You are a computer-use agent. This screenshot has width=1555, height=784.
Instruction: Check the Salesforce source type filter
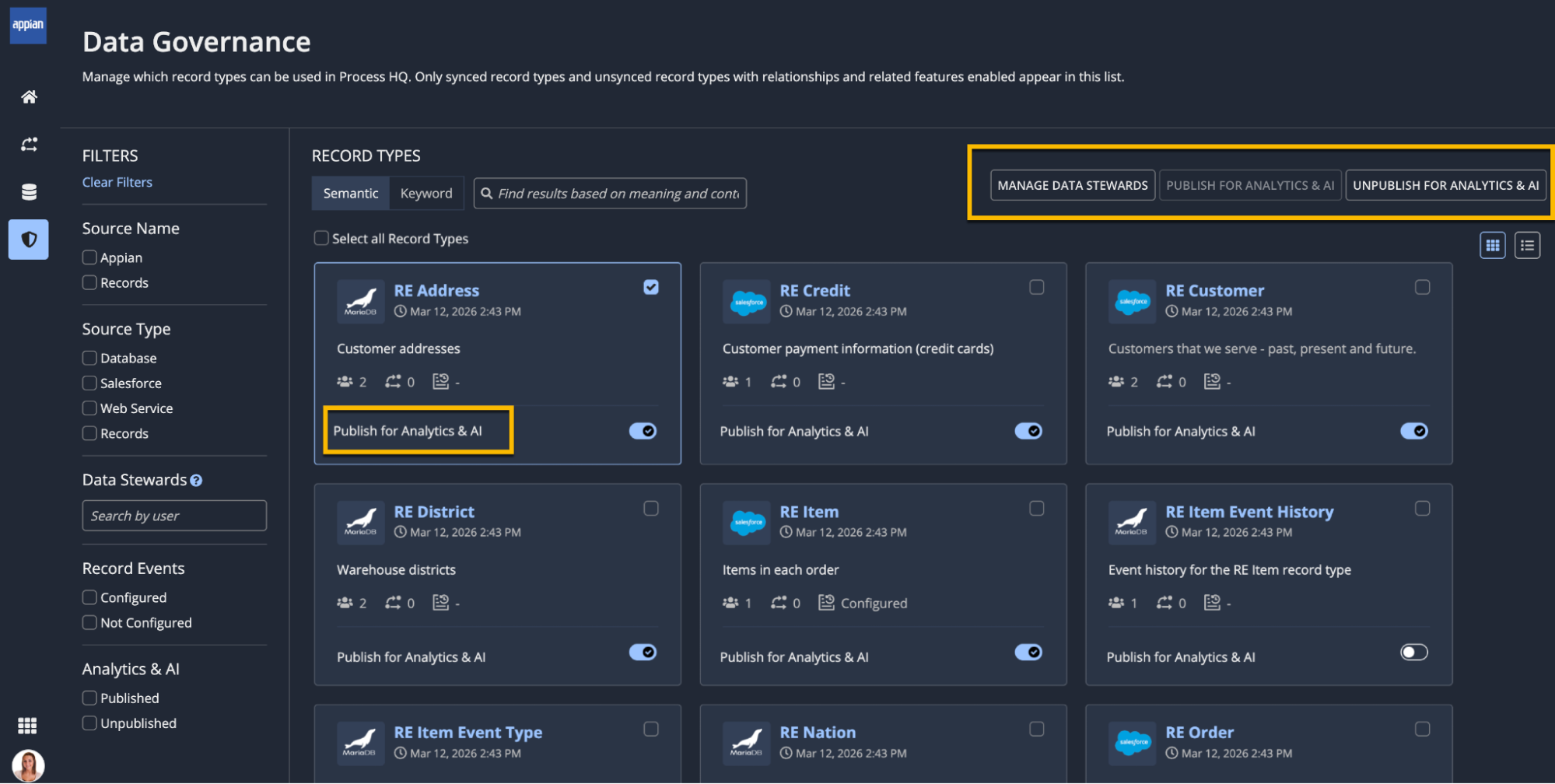pyautogui.click(x=89, y=383)
